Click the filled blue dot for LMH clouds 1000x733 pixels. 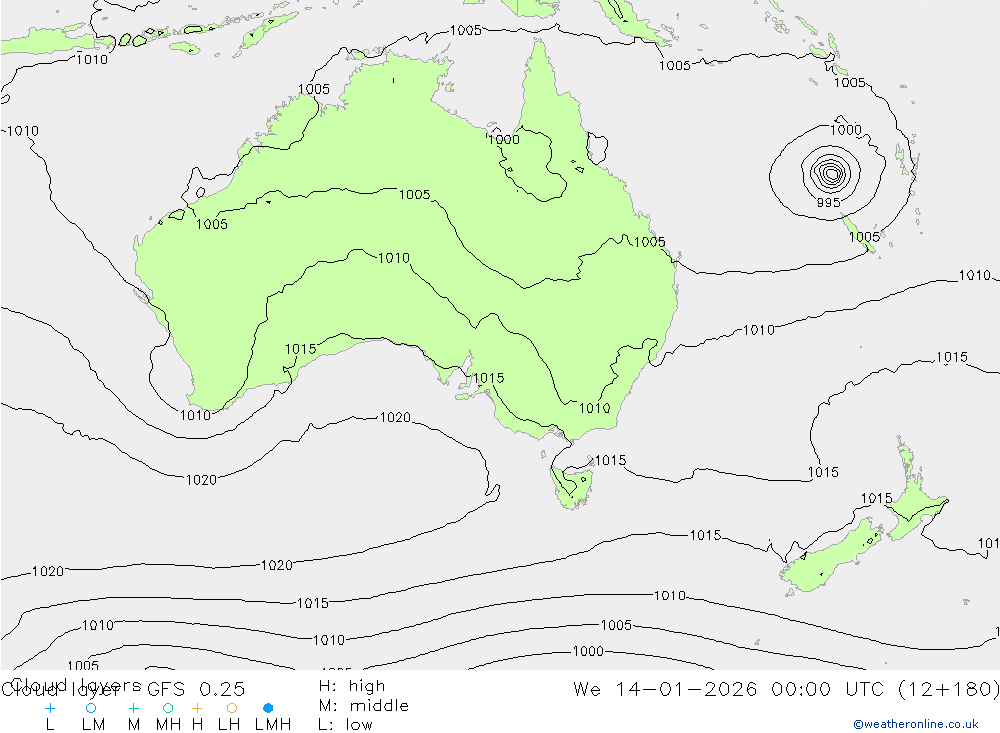tap(268, 708)
